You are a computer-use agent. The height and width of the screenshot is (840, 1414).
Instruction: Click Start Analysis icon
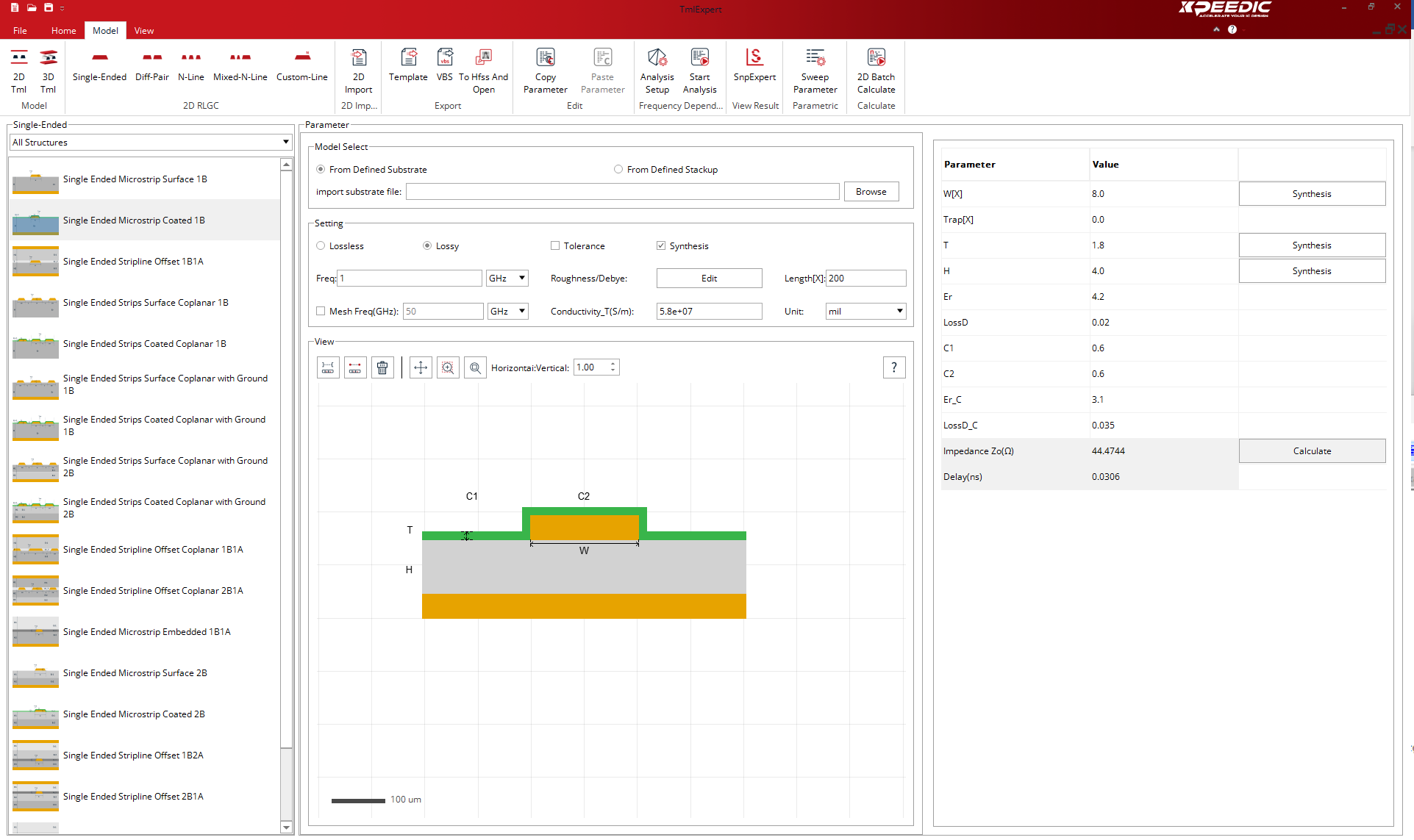700,71
